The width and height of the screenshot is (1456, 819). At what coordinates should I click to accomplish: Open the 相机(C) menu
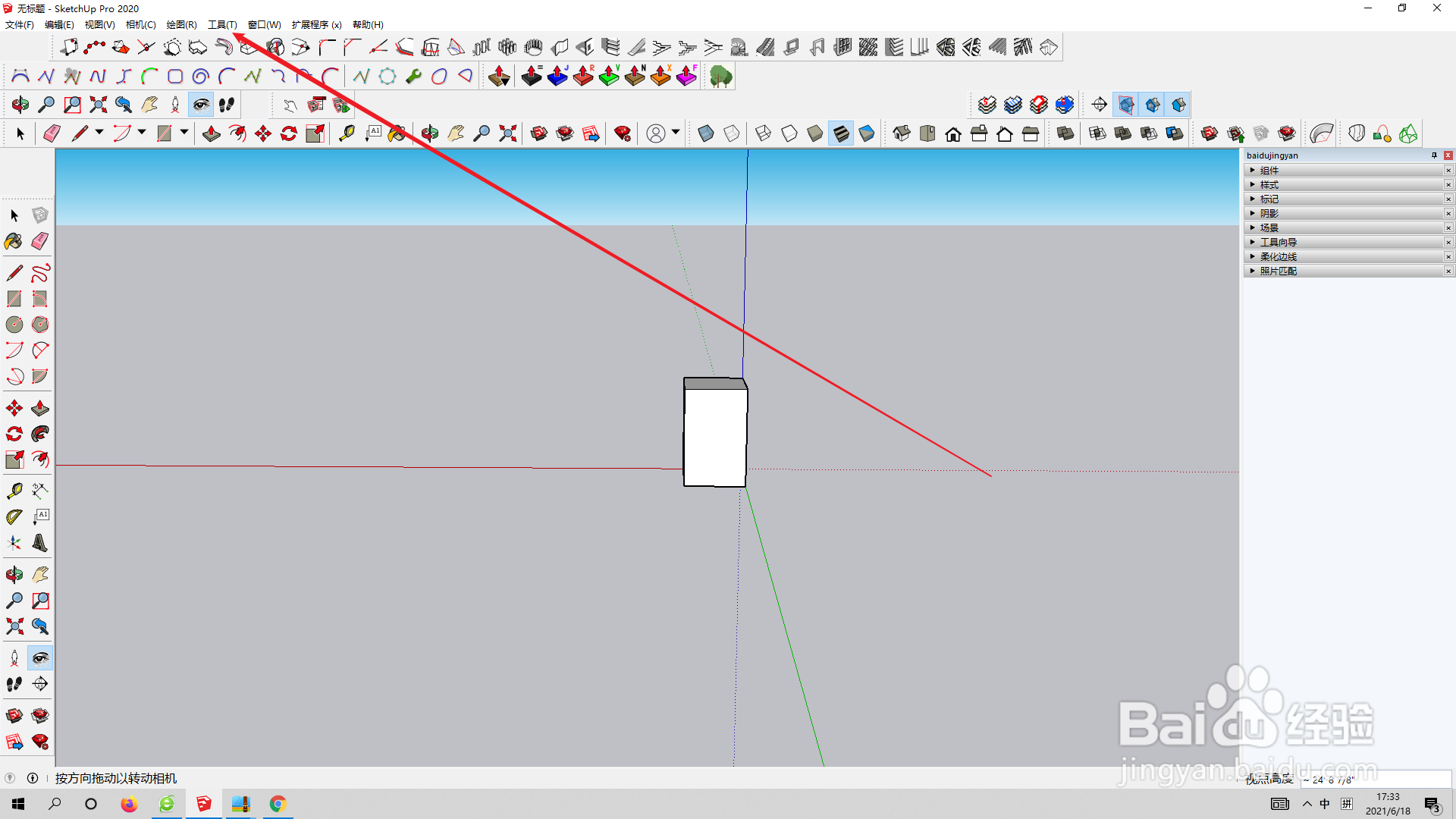[140, 25]
